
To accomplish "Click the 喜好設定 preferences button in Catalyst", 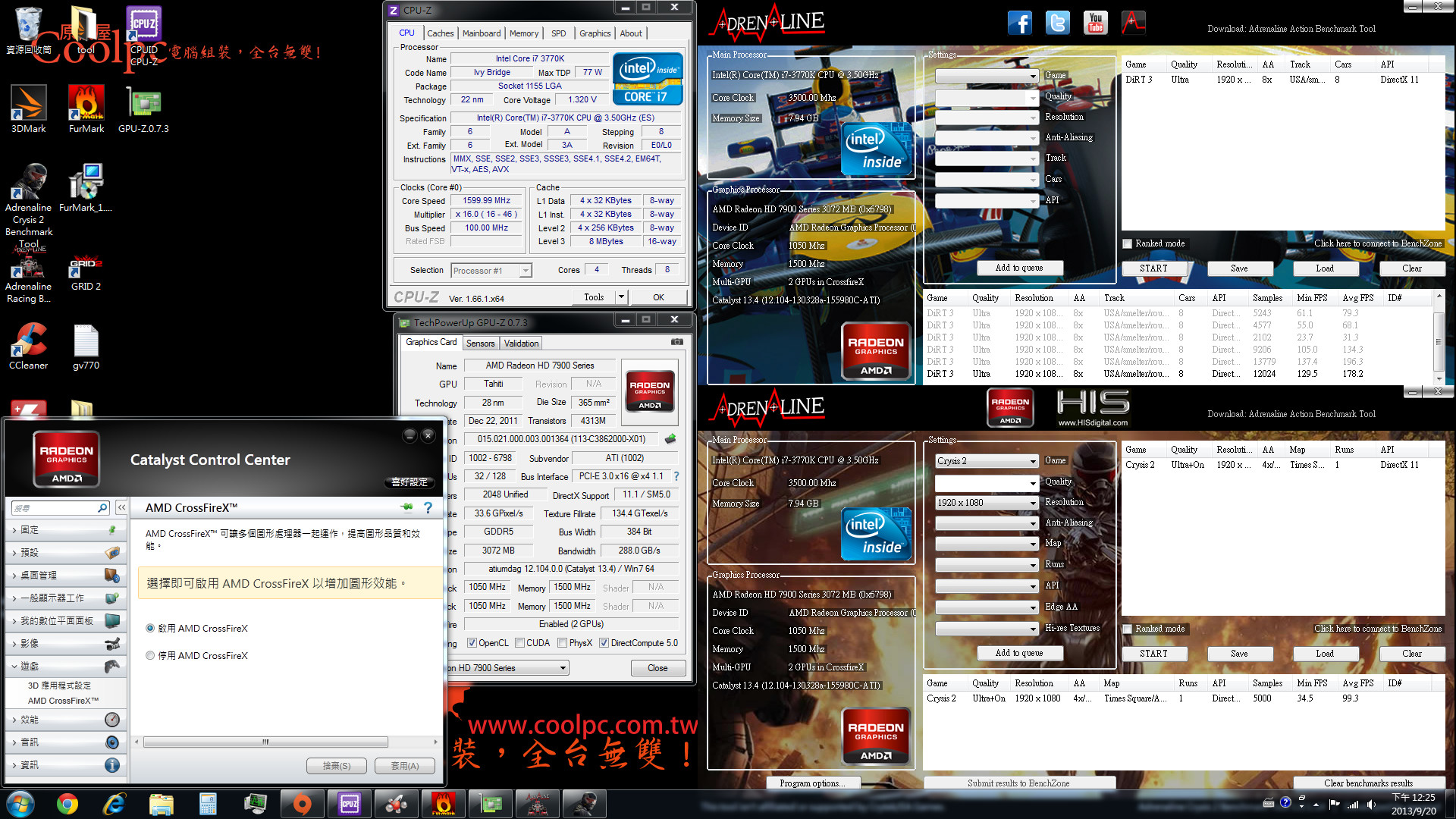I will 409,482.
